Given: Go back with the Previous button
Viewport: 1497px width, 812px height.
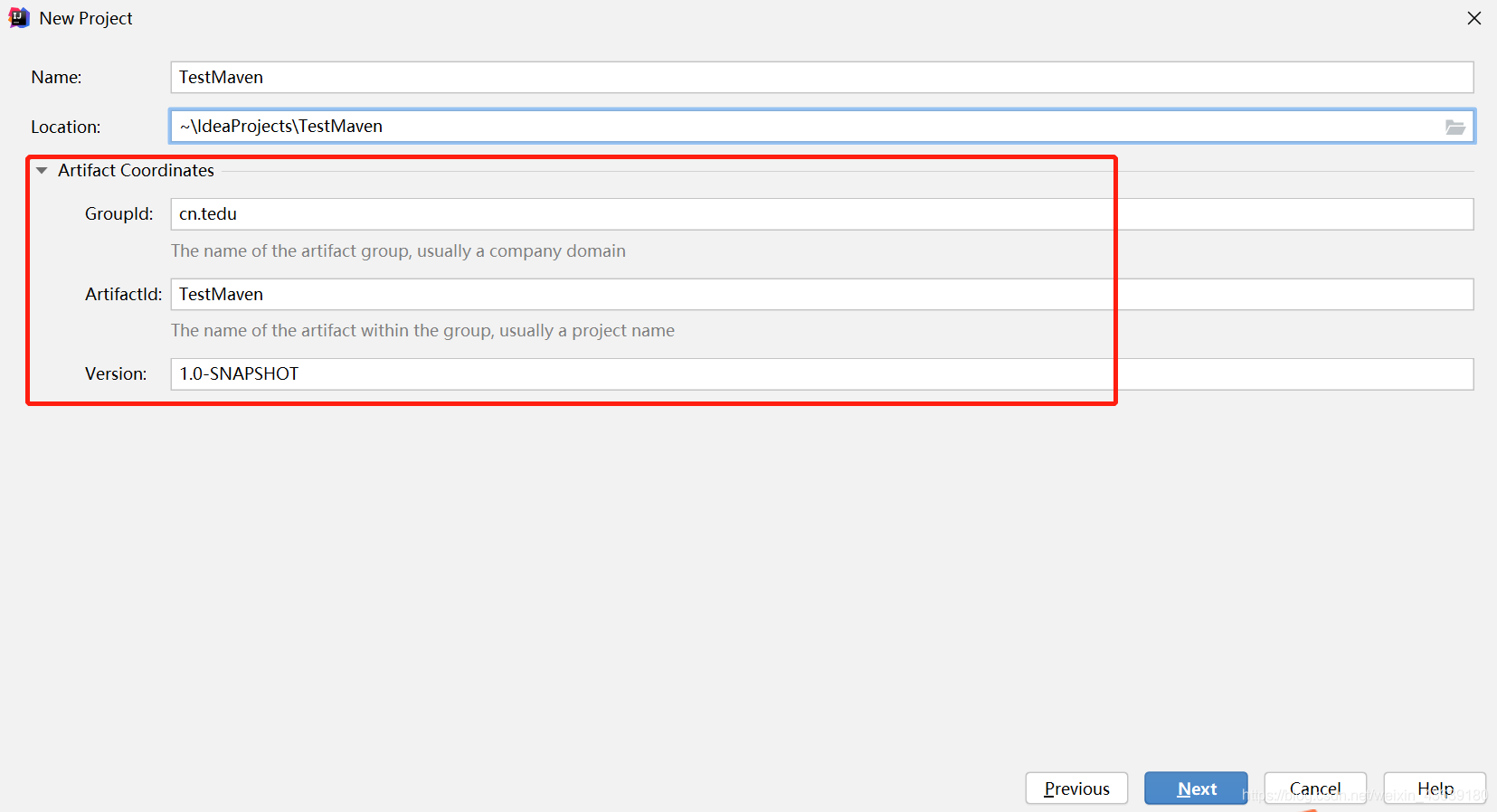Looking at the screenshot, I should coord(1076,788).
